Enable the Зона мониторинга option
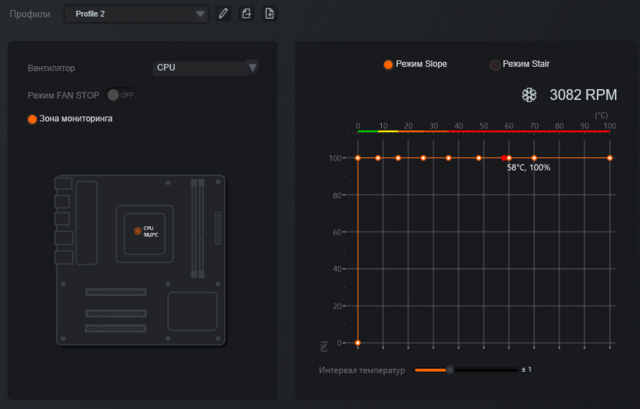This screenshot has width=640, height=409. pyautogui.click(x=32, y=119)
